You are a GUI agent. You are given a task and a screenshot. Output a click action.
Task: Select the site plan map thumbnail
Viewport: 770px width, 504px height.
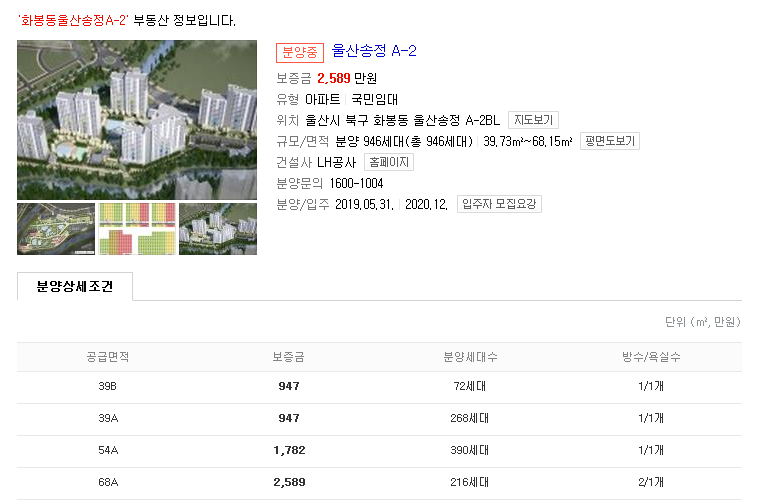pos(56,229)
